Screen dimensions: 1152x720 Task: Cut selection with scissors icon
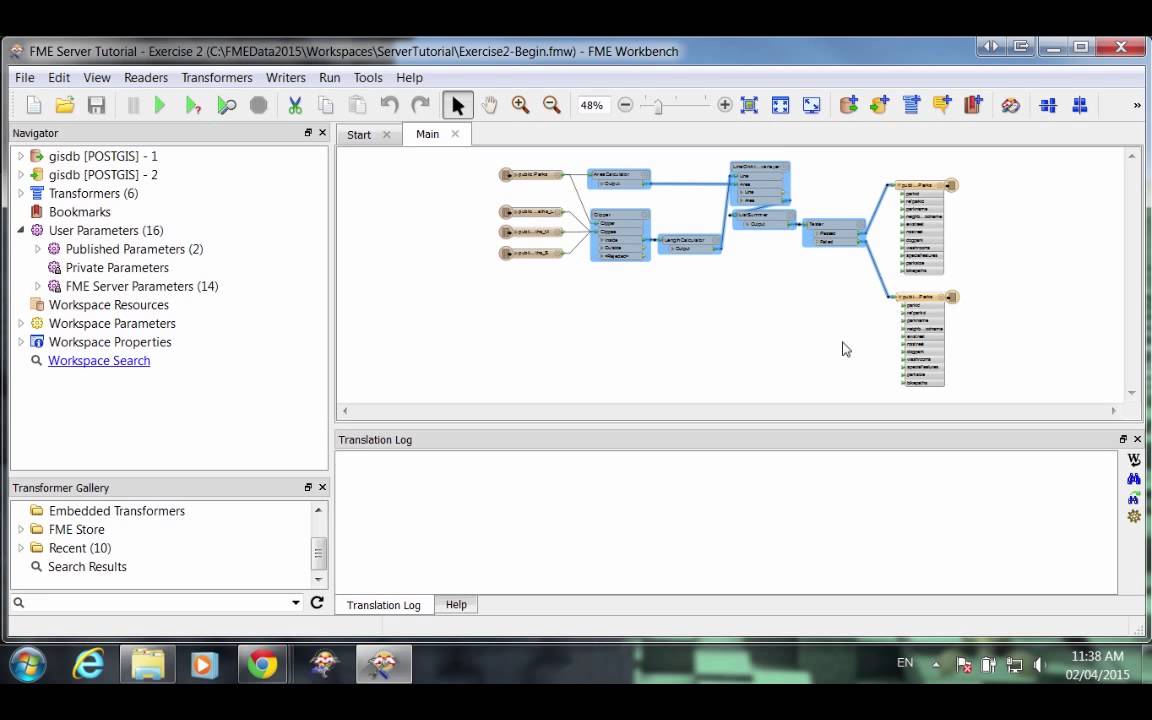coord(295,105)
